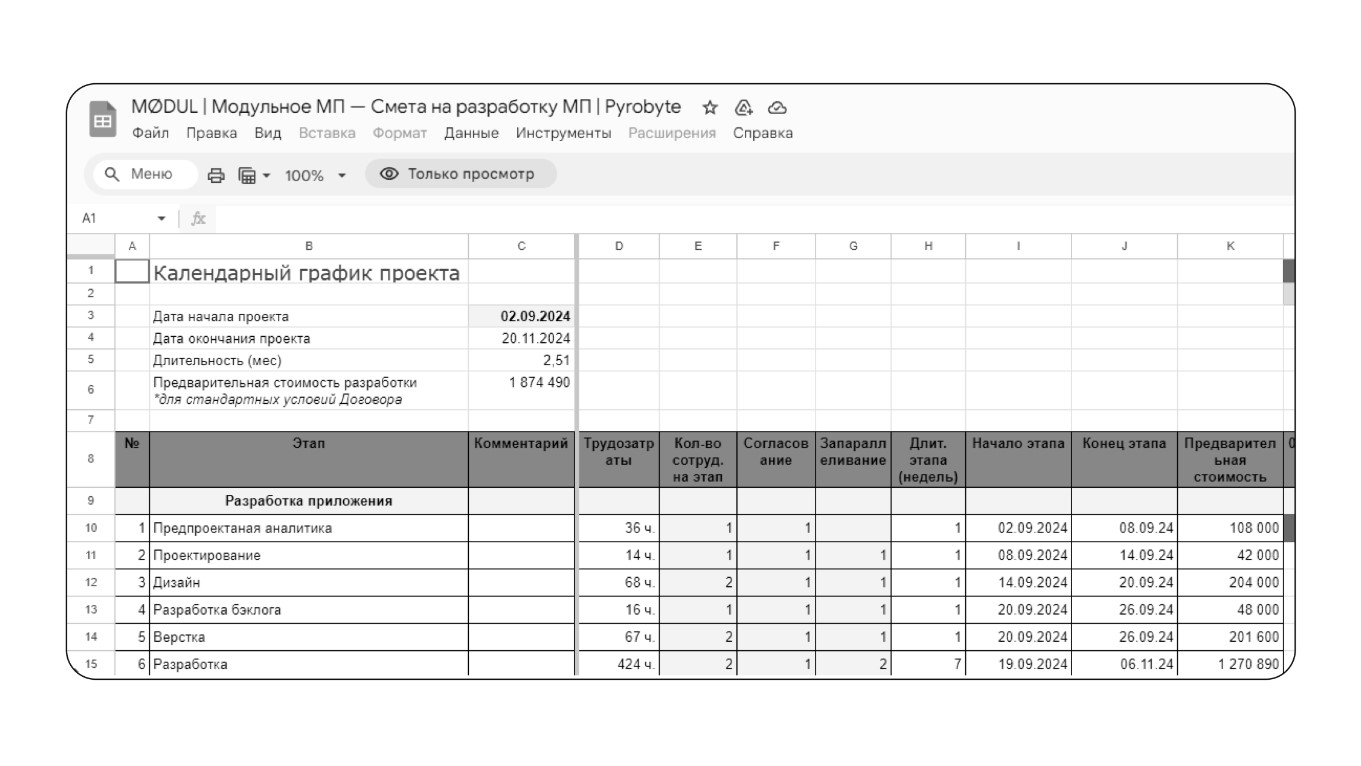Click the Трудозатраты header cell

coord(619,458)
